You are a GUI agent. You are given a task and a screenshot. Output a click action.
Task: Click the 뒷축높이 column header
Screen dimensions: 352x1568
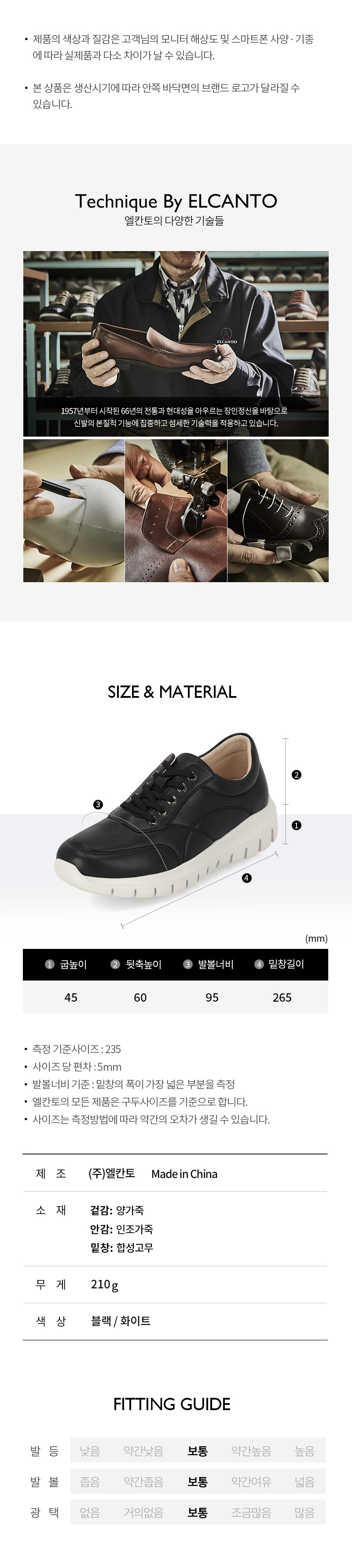click(x=136, y=964)
